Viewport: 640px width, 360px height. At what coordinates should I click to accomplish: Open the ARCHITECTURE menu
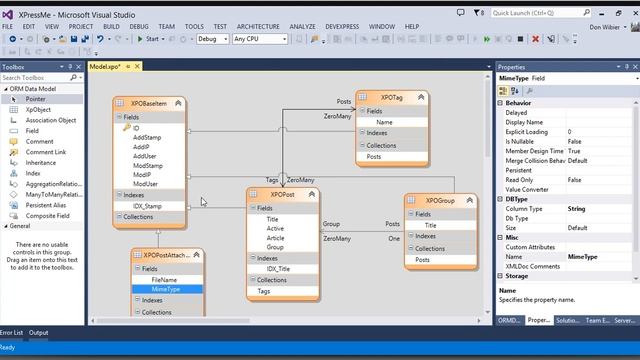pyautogui.click(x=258, y=27)
